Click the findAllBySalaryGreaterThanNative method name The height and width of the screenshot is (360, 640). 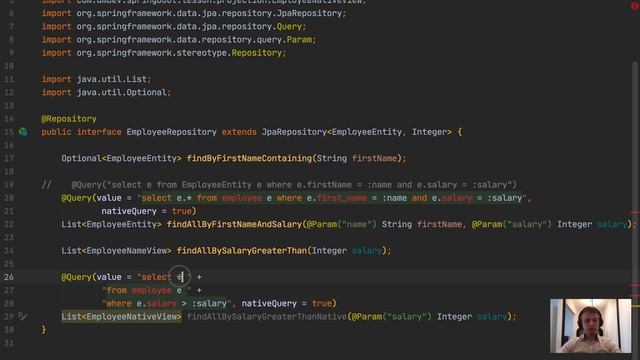click(267, 316)
